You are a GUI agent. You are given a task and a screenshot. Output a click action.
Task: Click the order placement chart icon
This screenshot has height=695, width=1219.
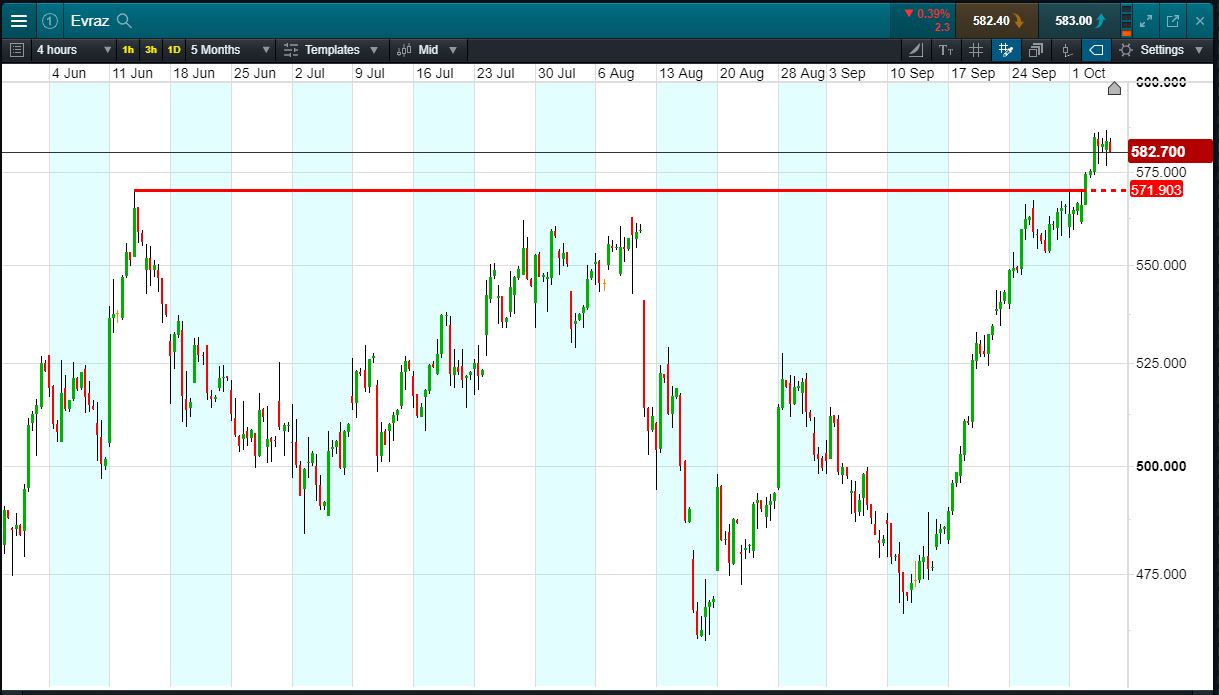coord(1066,49)
